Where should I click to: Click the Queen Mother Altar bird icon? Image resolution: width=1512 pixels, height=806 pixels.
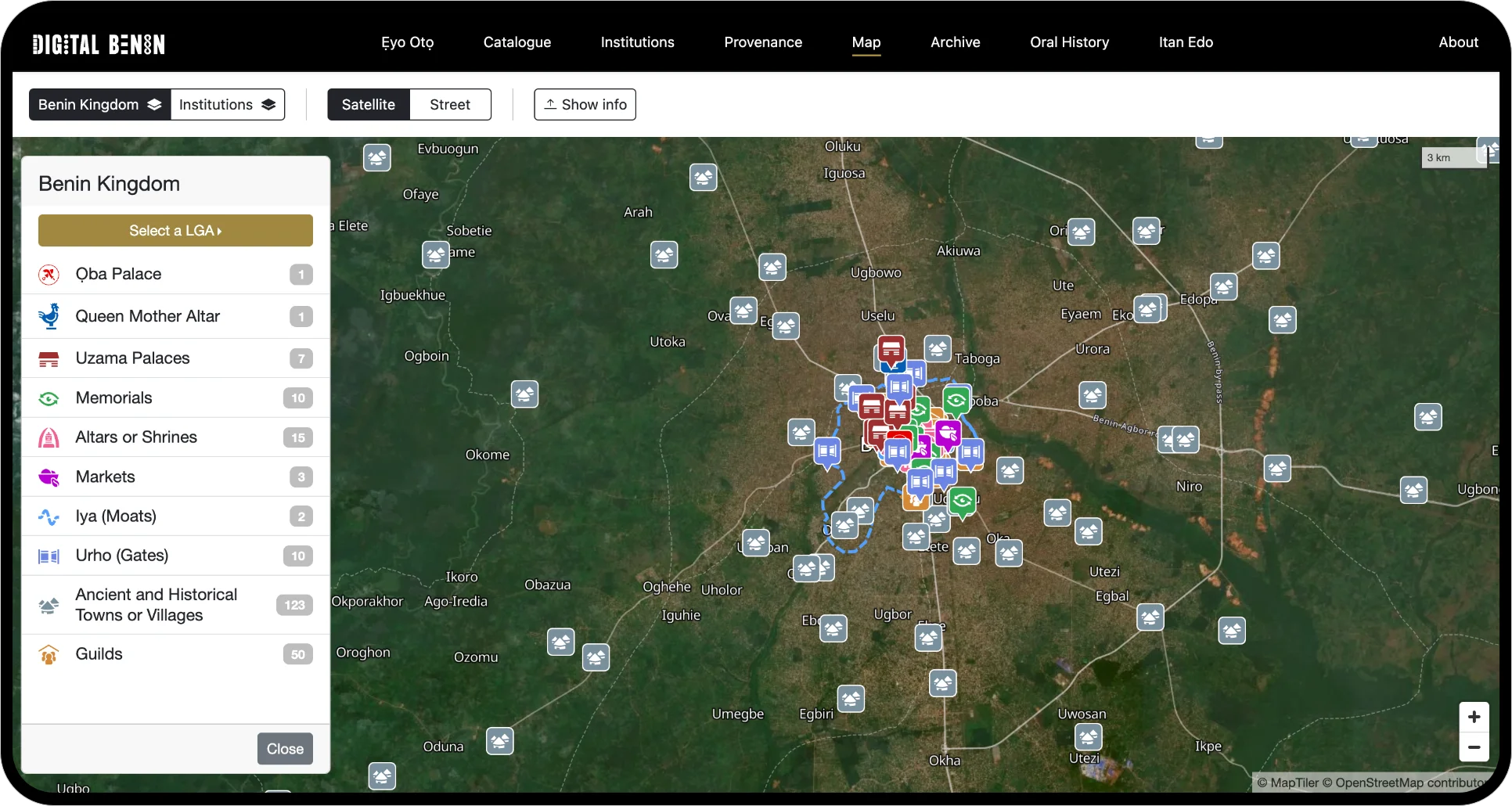[x=49, y=316]
